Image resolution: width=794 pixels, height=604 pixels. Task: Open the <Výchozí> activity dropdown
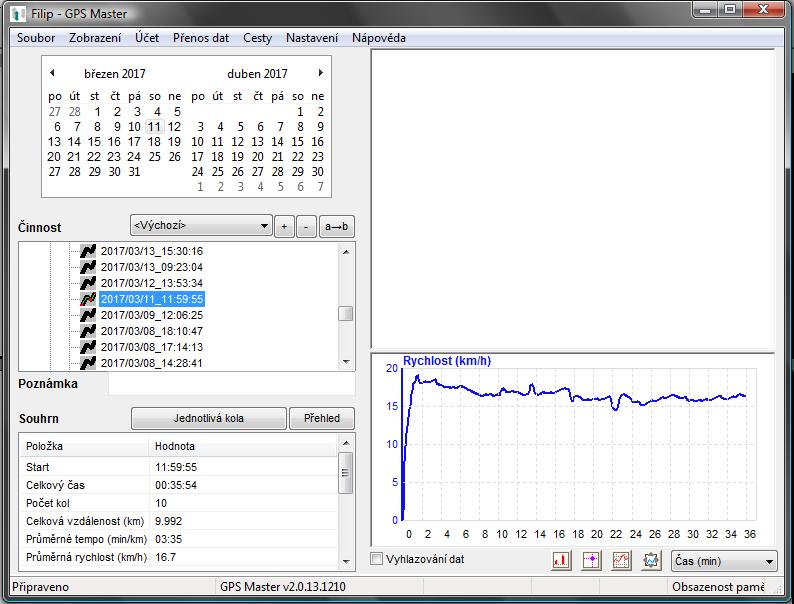tap(201, 226)
